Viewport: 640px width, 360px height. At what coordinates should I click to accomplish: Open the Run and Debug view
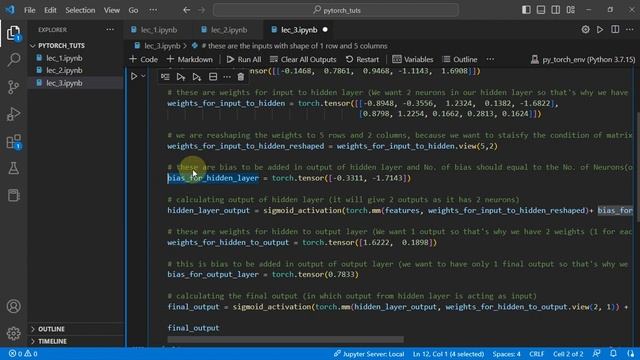13,114
